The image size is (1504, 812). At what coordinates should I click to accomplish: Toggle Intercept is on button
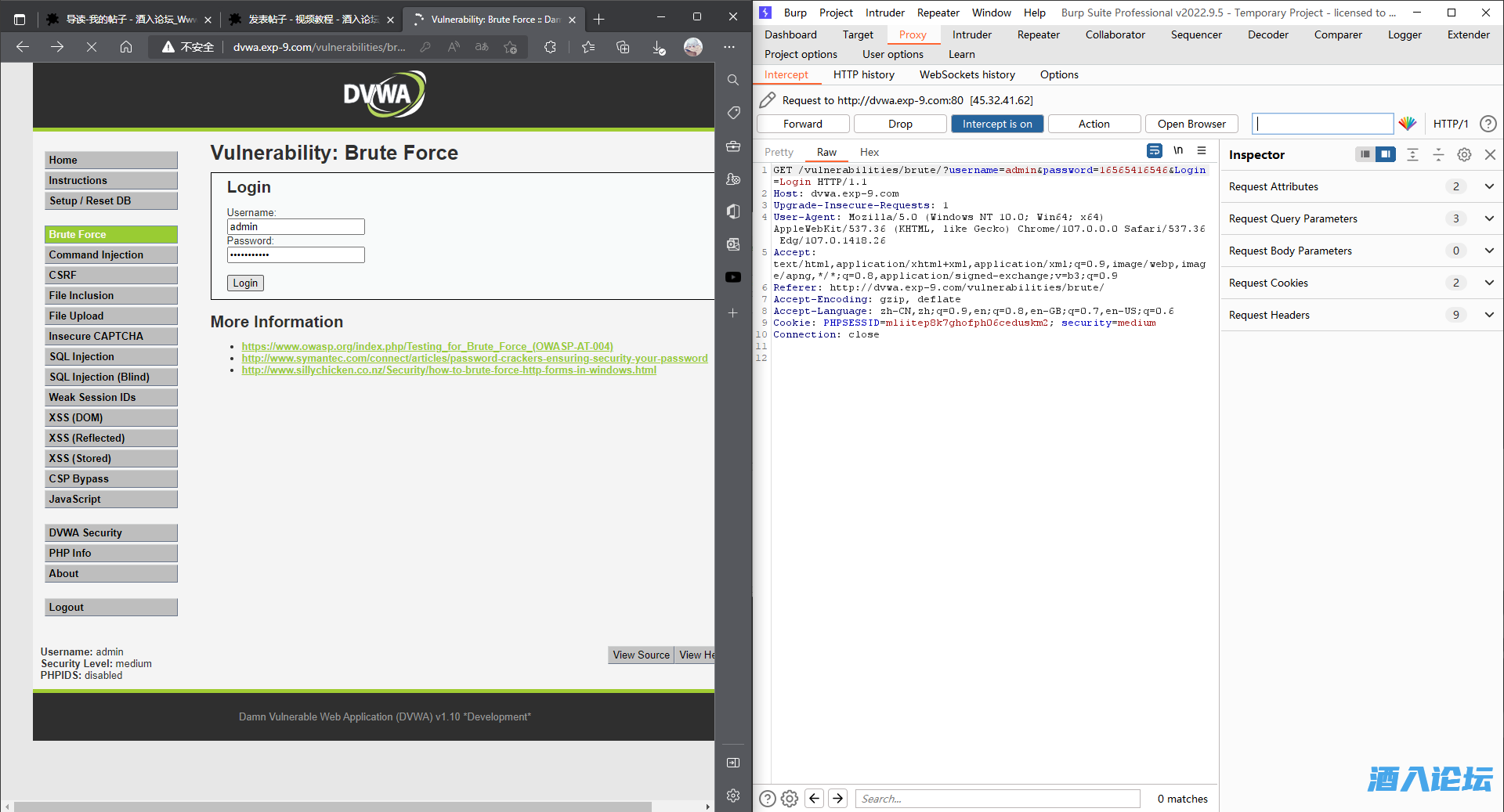click(x=996, y=124)
